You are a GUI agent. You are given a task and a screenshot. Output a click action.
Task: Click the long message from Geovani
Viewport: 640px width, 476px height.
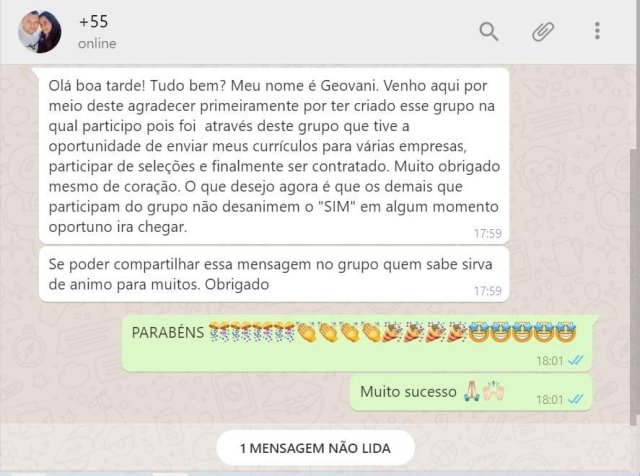[x=274, y=156]
